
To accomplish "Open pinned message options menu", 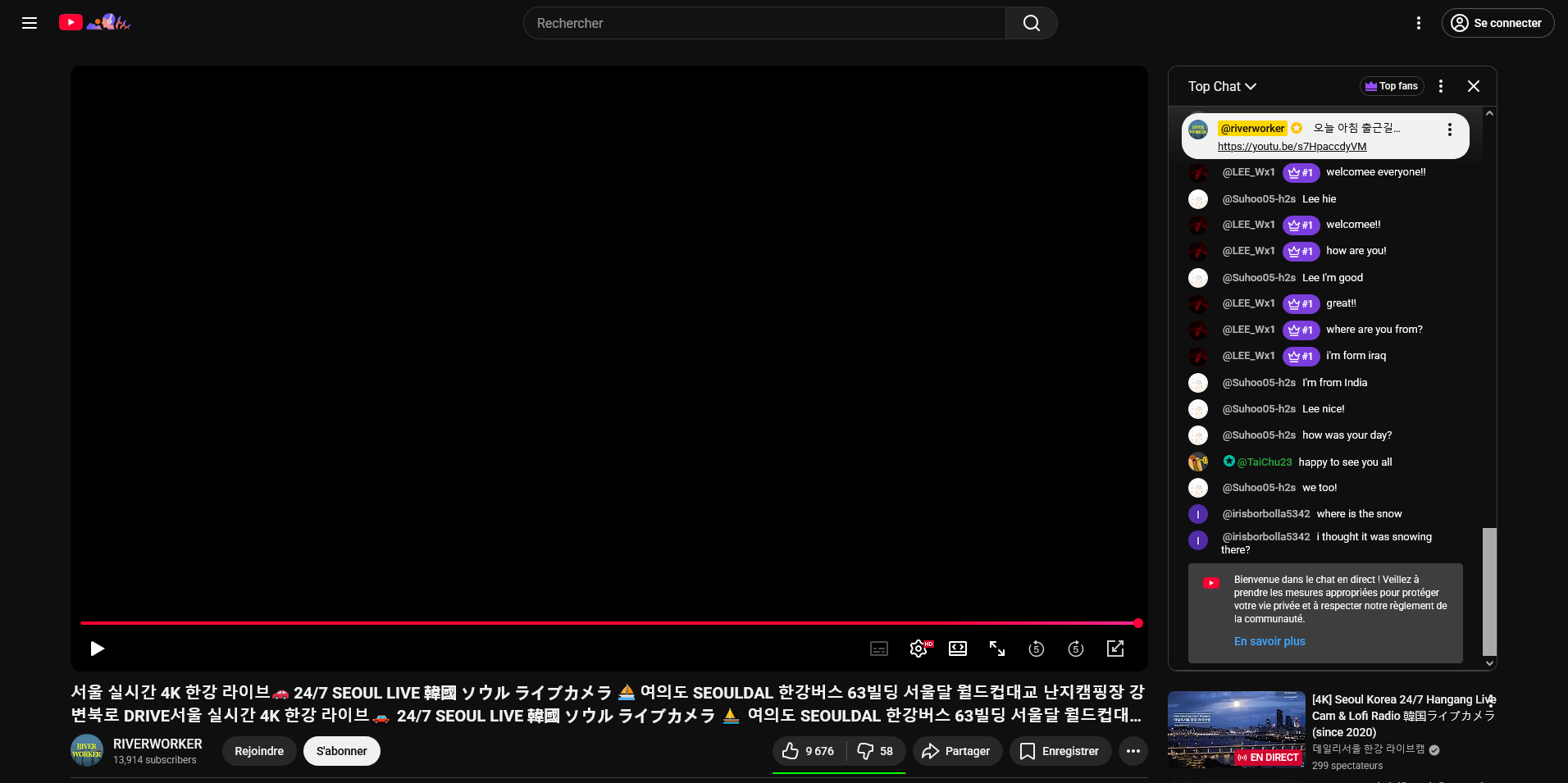I will (x=1449, y=130).
